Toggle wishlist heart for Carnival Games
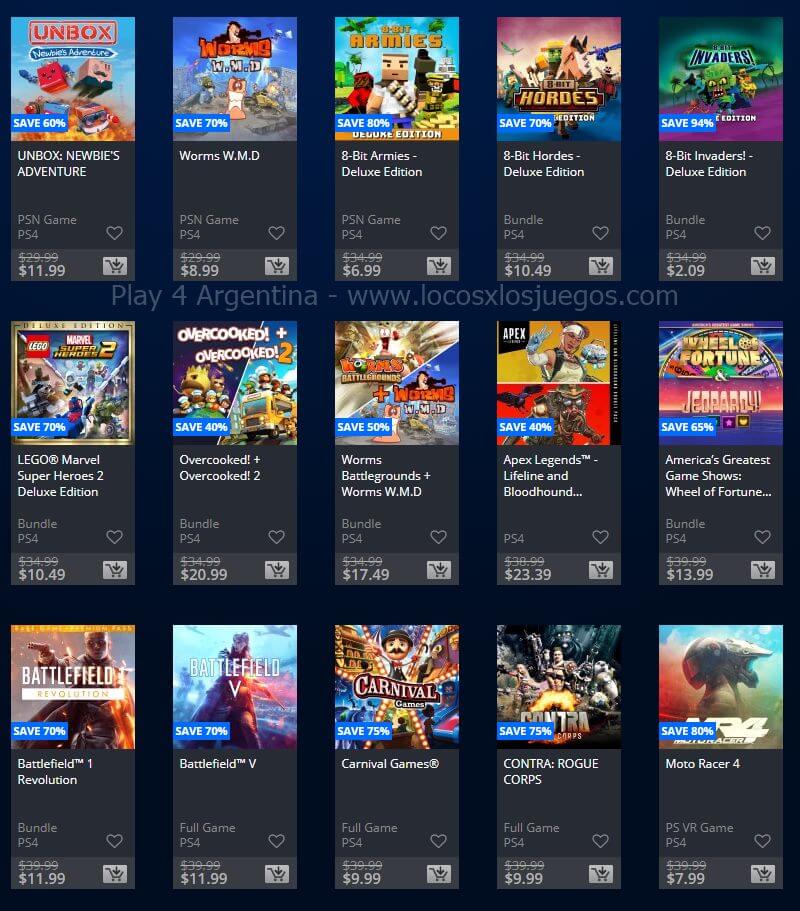The width and height of the screenshot is (800, 911). tap(439, 841)
